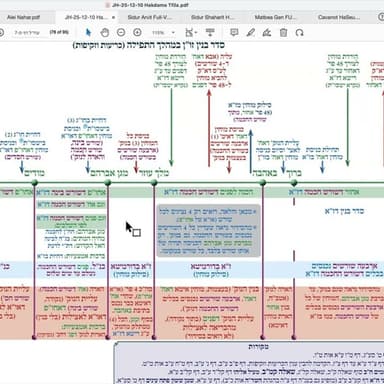Switch to the Matbea Gan tab

coord(275,17)
